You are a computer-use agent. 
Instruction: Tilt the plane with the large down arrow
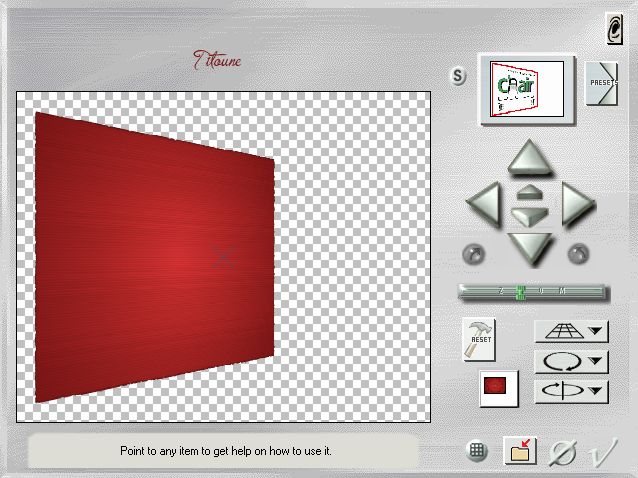coord(530,249)
